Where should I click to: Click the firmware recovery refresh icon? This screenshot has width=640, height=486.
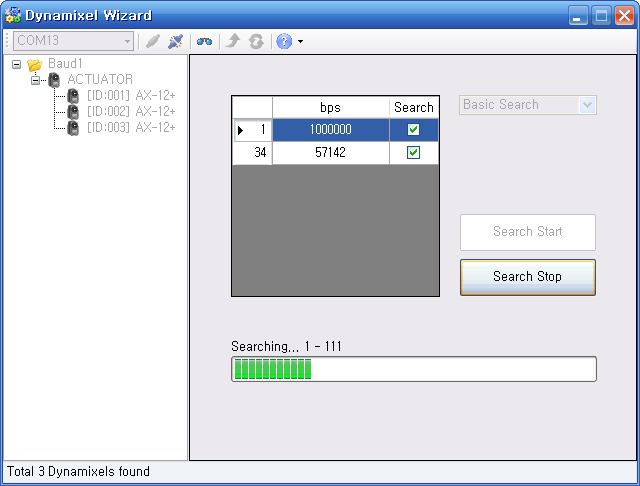(x=256, y=41)
